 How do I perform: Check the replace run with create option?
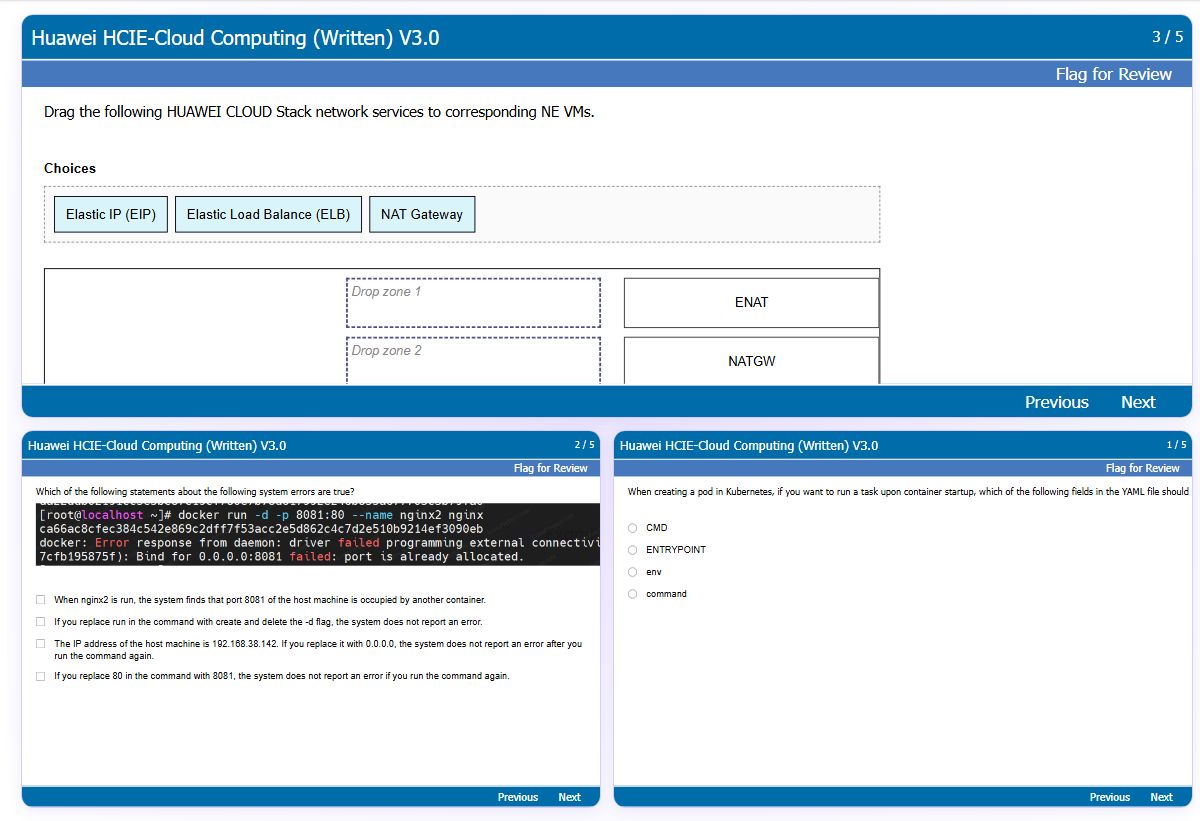coord(40,622)
